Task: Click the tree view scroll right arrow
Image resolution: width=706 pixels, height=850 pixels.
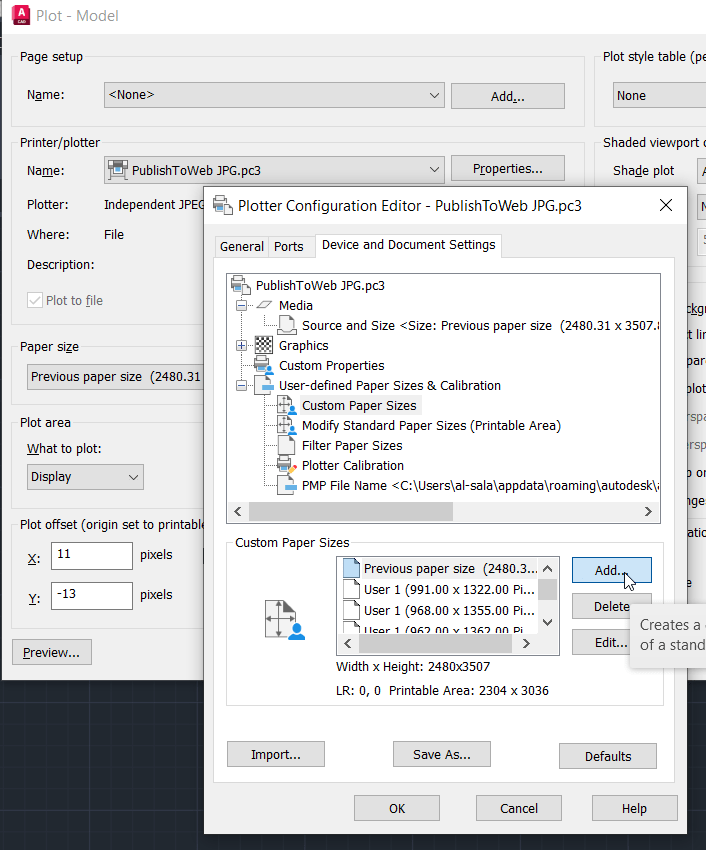Action: [648, 511]
